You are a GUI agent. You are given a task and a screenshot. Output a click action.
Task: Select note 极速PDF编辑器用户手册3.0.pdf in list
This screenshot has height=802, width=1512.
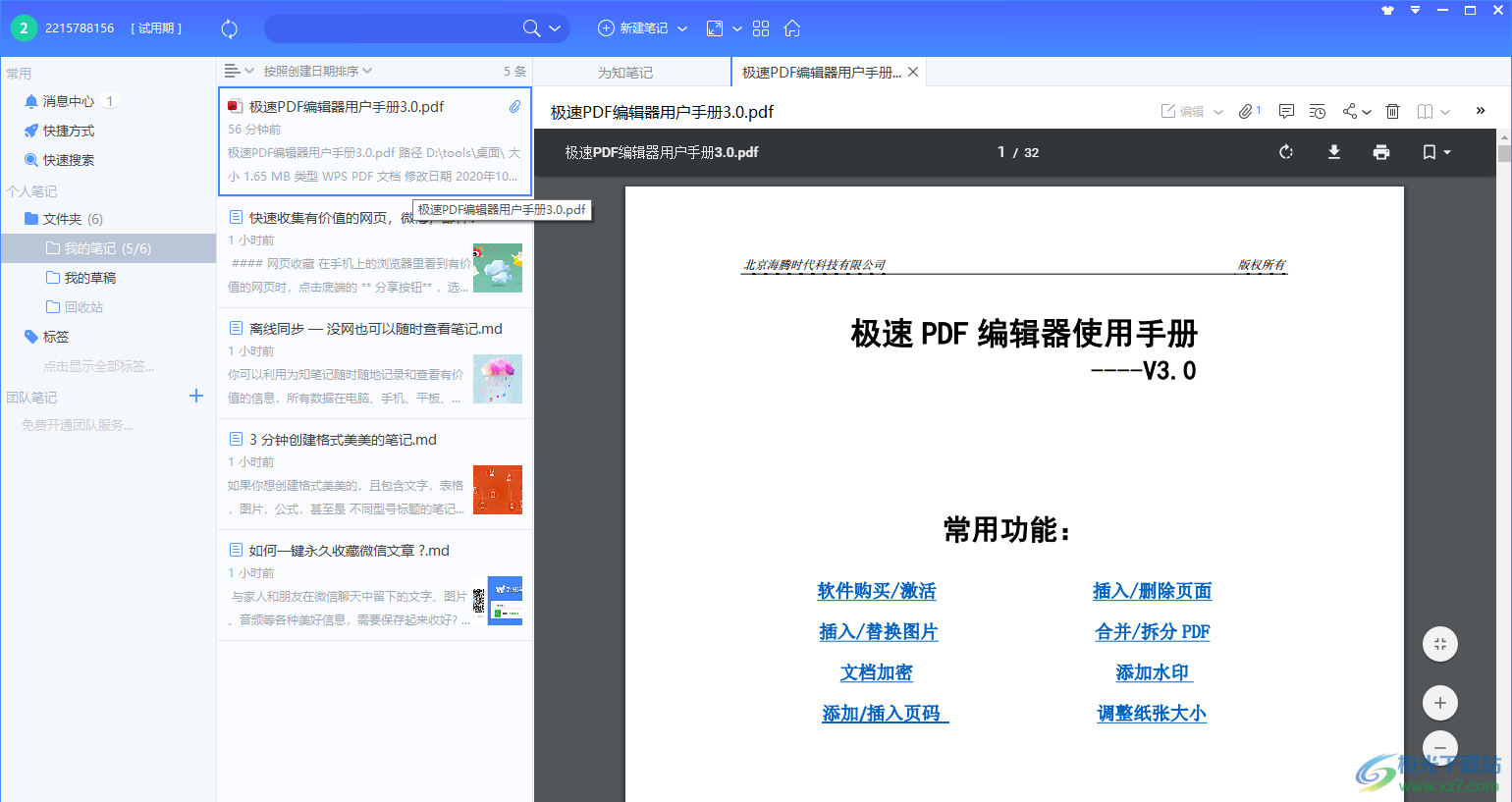[x=375, y=141]
